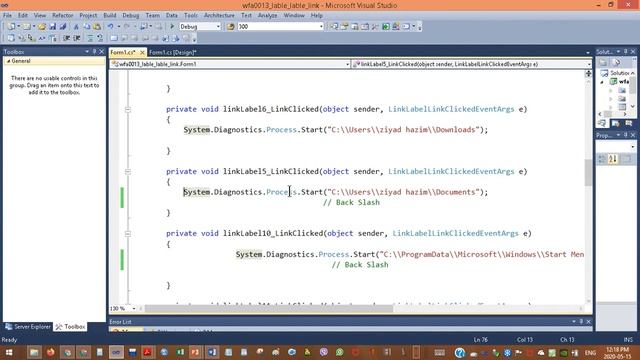
Task: Collapse the wfa project node in Solution Explorer
Action: (x=602, y=82)
